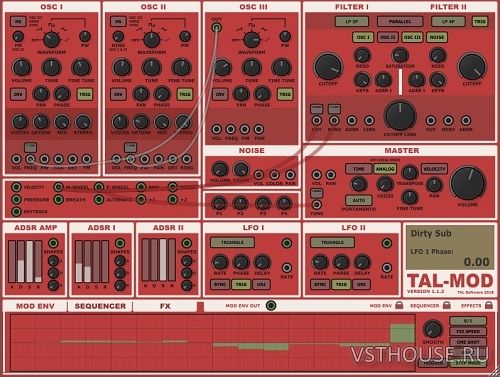This screenshot has height=377, width=500.
Task: Click the MOD ENV OUT jack
Action: 271,305
